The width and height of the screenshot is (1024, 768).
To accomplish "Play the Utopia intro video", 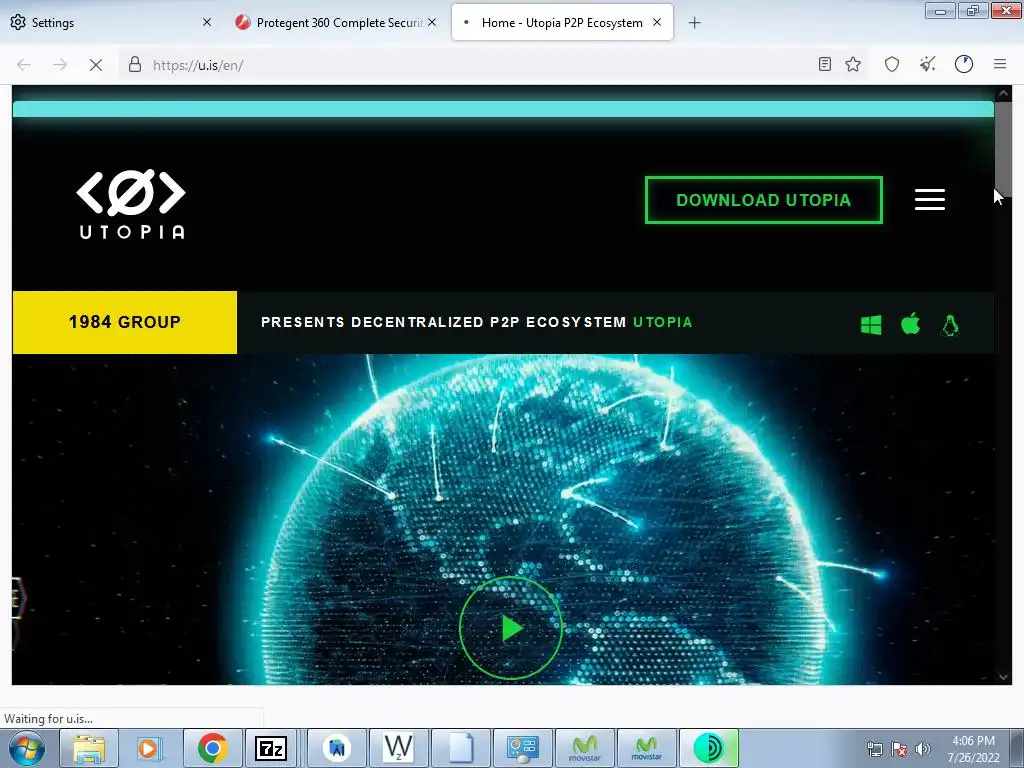I will pos(511,628).
